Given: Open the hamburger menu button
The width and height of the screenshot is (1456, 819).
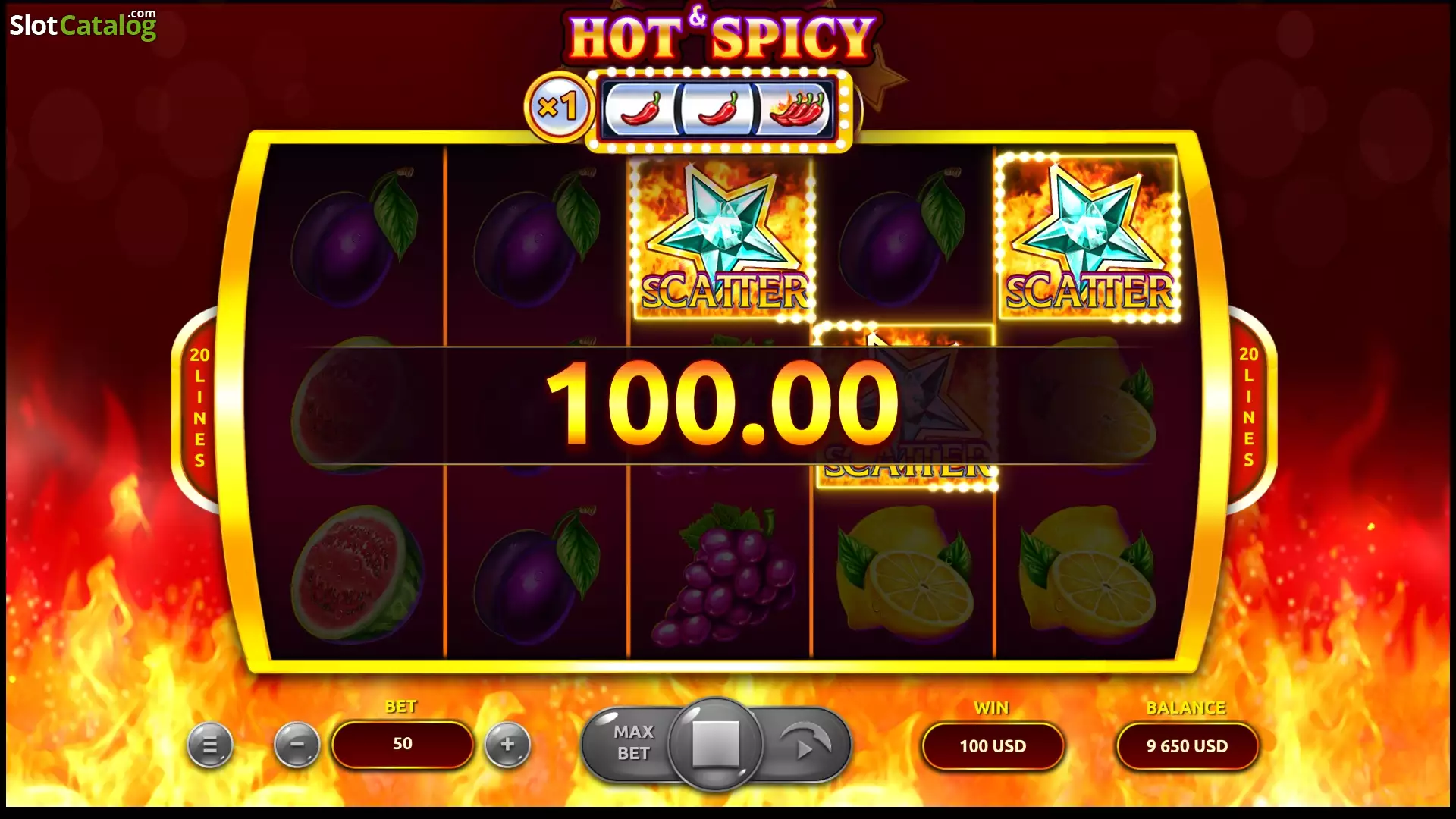Looking at the screenshot, I should 210,746.
